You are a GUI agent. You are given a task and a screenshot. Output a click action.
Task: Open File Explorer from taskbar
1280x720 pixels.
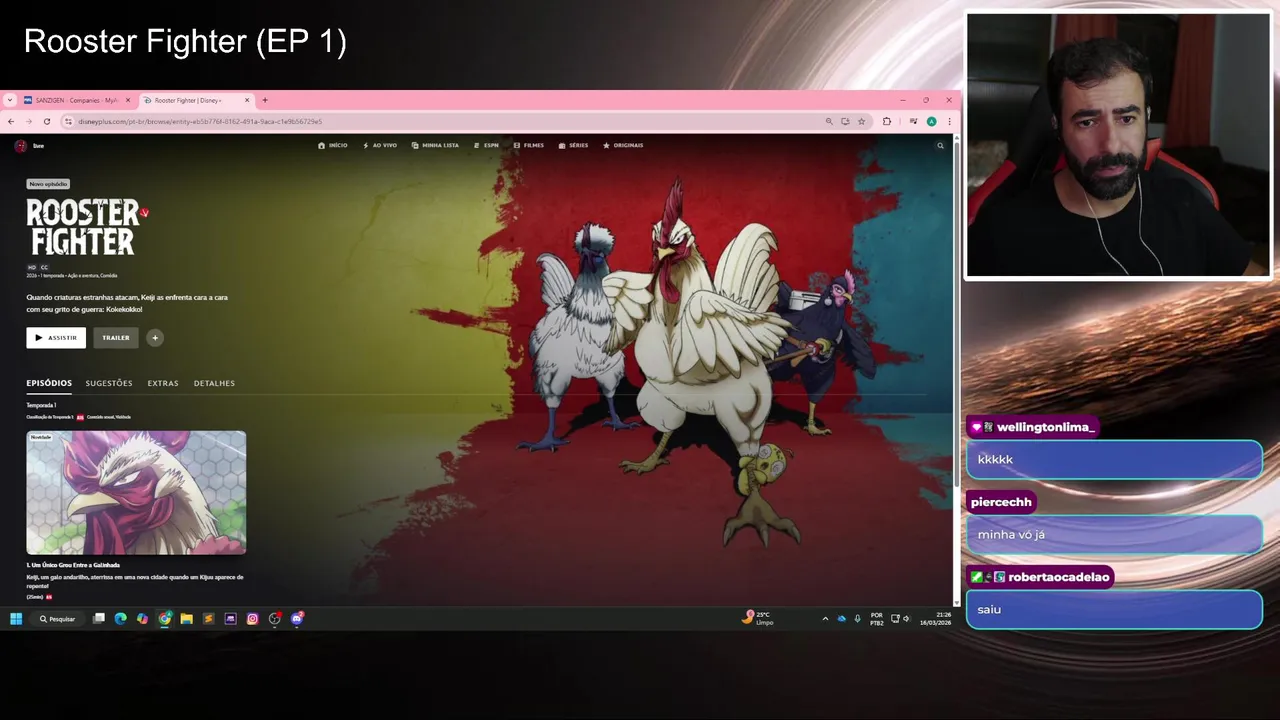[x=187, y=619]
